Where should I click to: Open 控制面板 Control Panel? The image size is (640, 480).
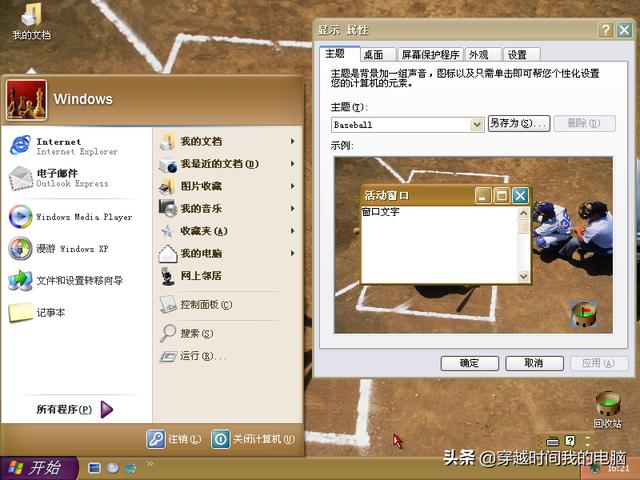tap(196, 304)
